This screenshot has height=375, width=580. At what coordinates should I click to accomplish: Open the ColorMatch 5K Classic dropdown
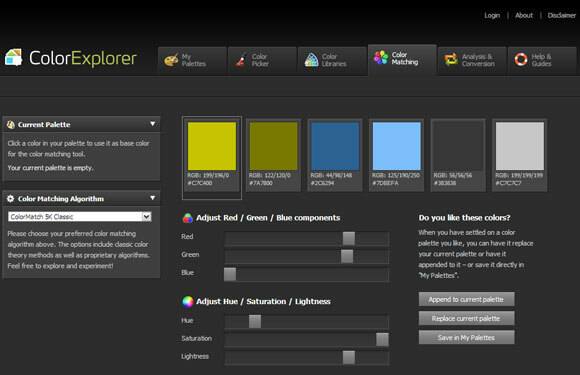pos(80,216)
